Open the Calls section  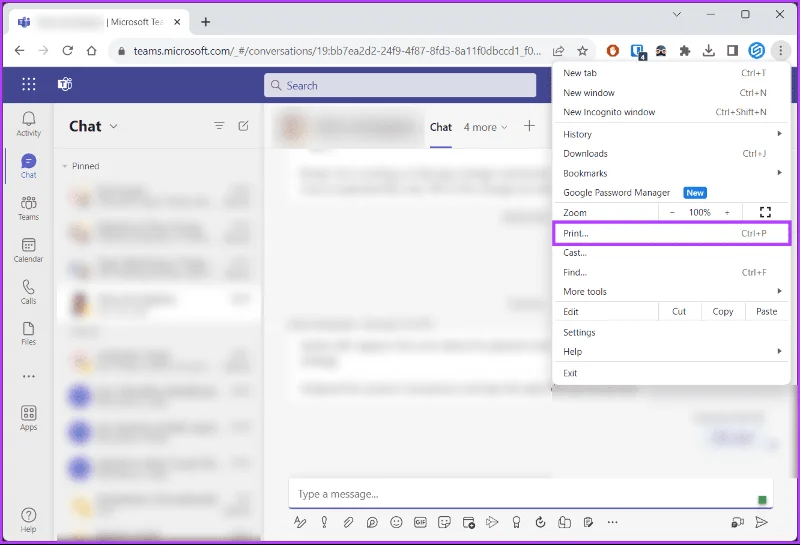coord(29,292)
